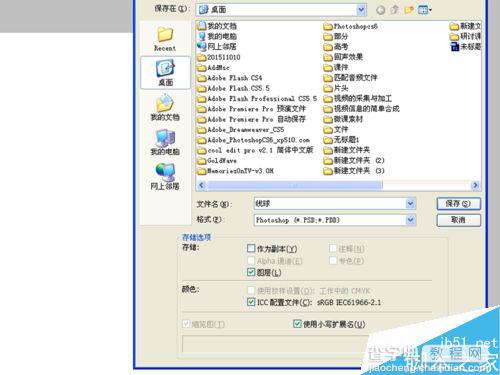Open 网上邻居 in the places sidebar

pyautogui.click(x=165, y=177)
